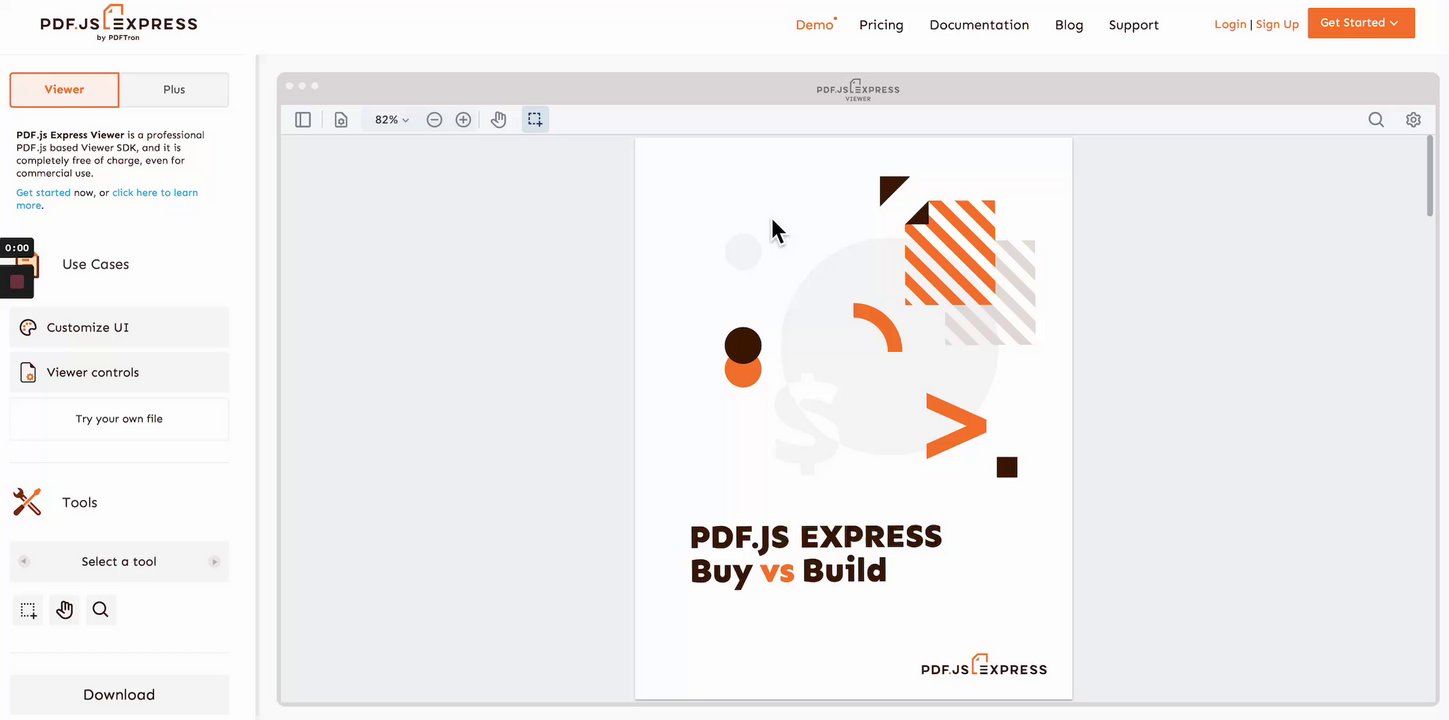This screenshot has width=1449, height=720.
Task: Click the Customize UI palette icon
Action: (28, 327)
